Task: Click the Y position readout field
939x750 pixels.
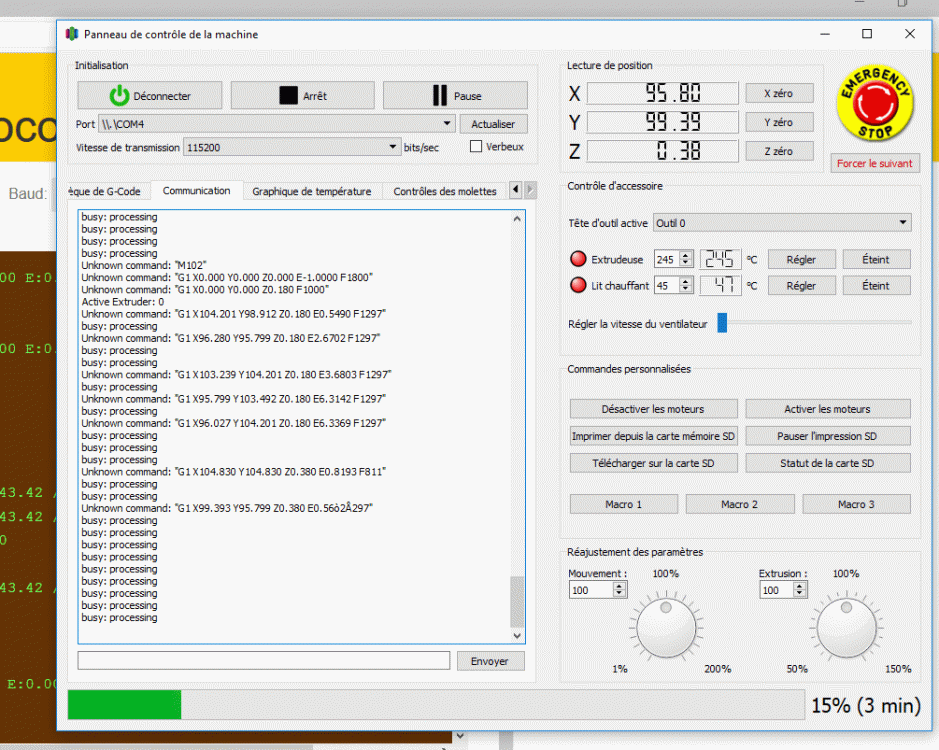Action: [662, 122]
